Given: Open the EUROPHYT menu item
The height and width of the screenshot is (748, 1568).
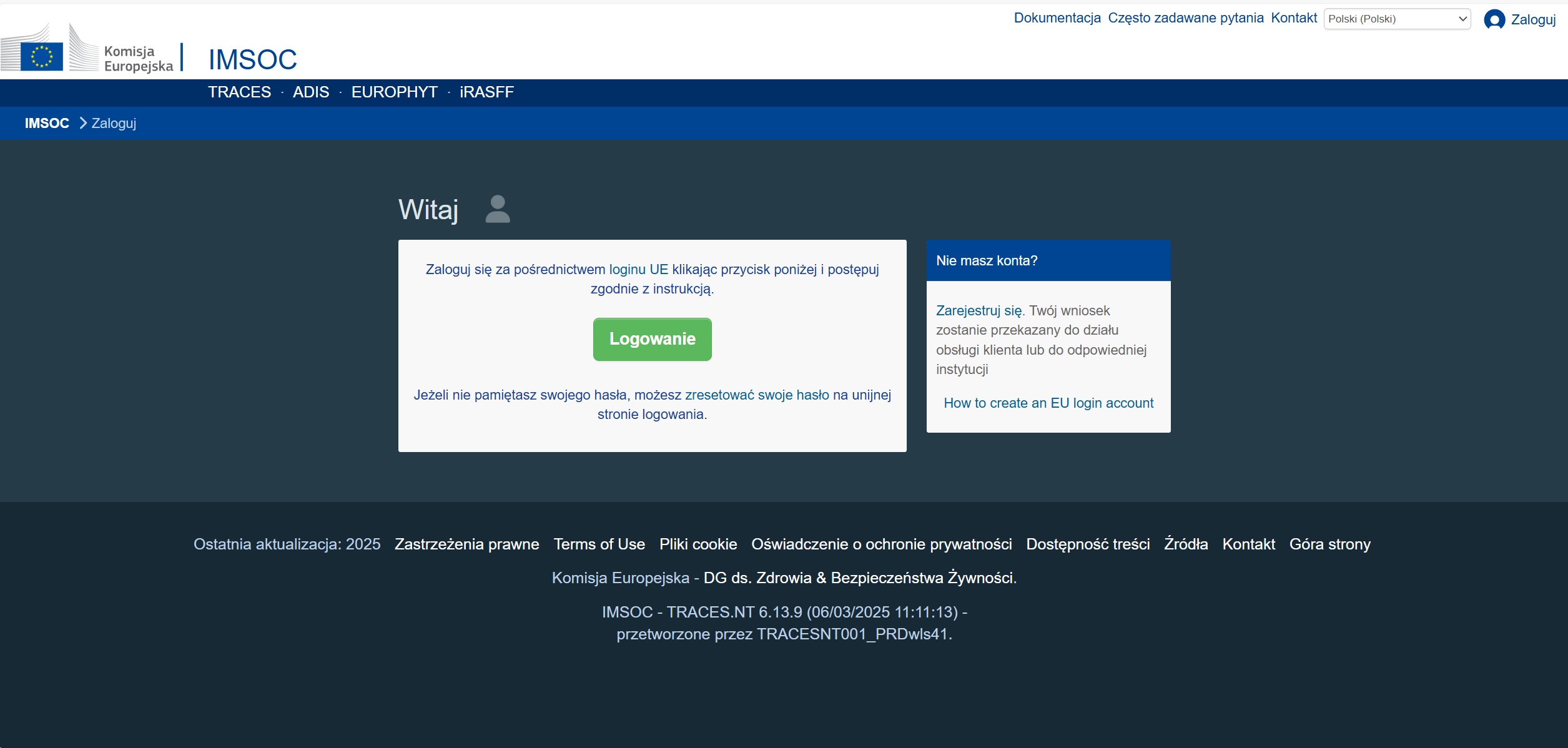Looking at the screenshot, I should coord(394,92).
